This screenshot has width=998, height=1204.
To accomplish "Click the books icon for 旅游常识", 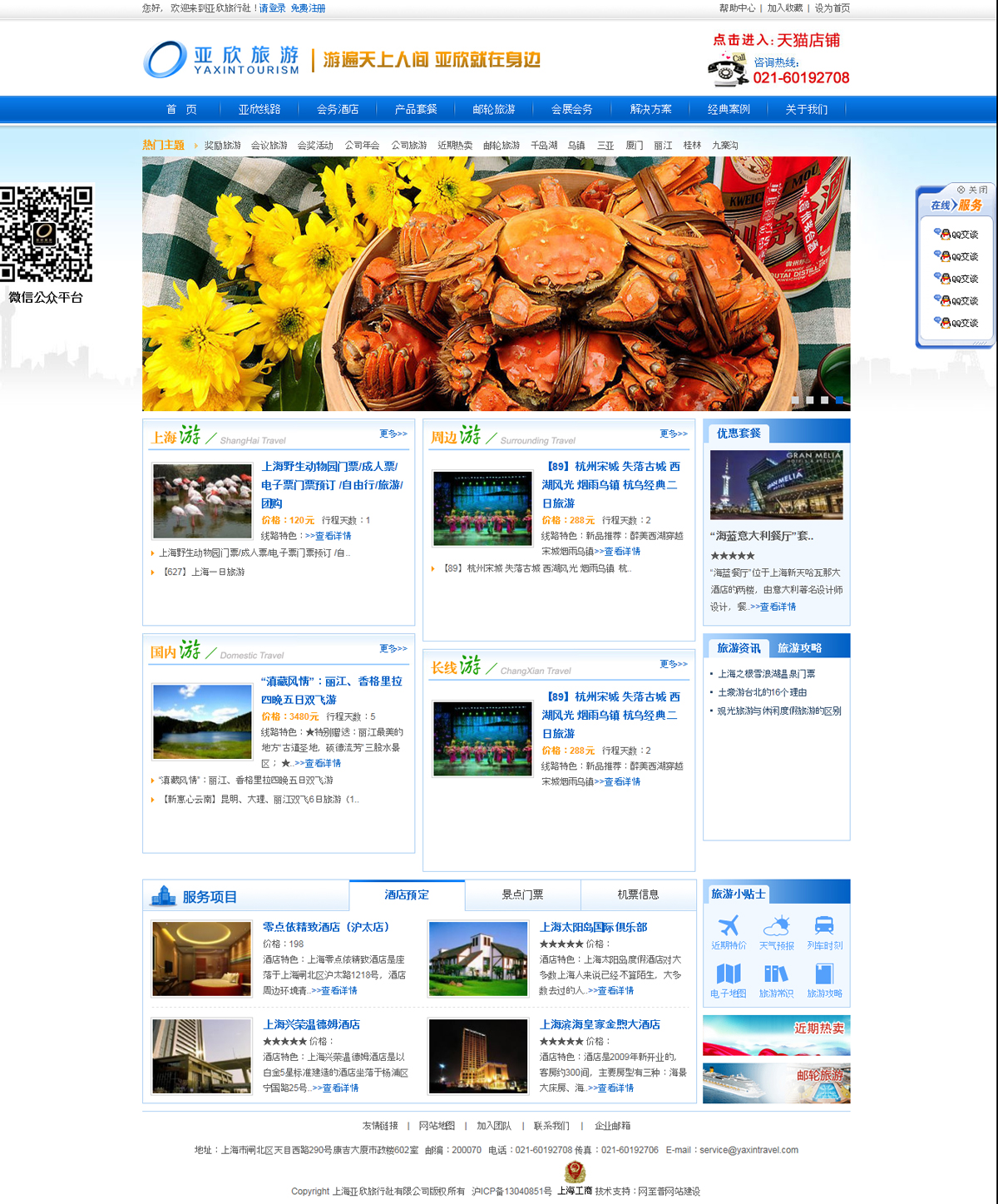I will click(x=776, y=974).
